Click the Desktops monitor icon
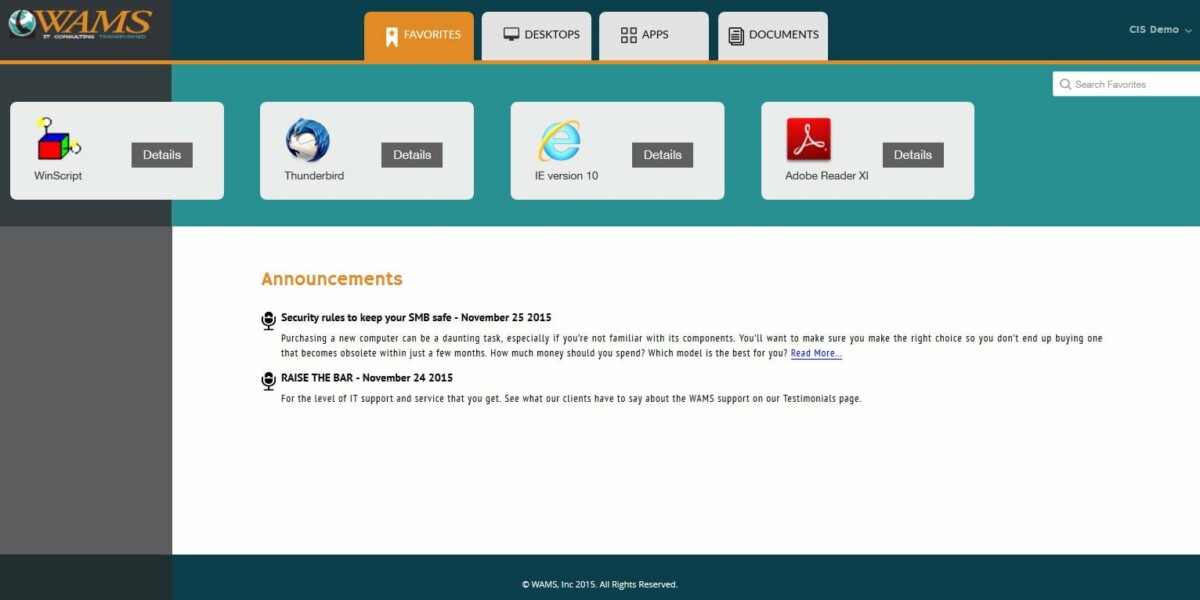The height and width of the screenshot is (600, 1200). (x=511, y=34)
